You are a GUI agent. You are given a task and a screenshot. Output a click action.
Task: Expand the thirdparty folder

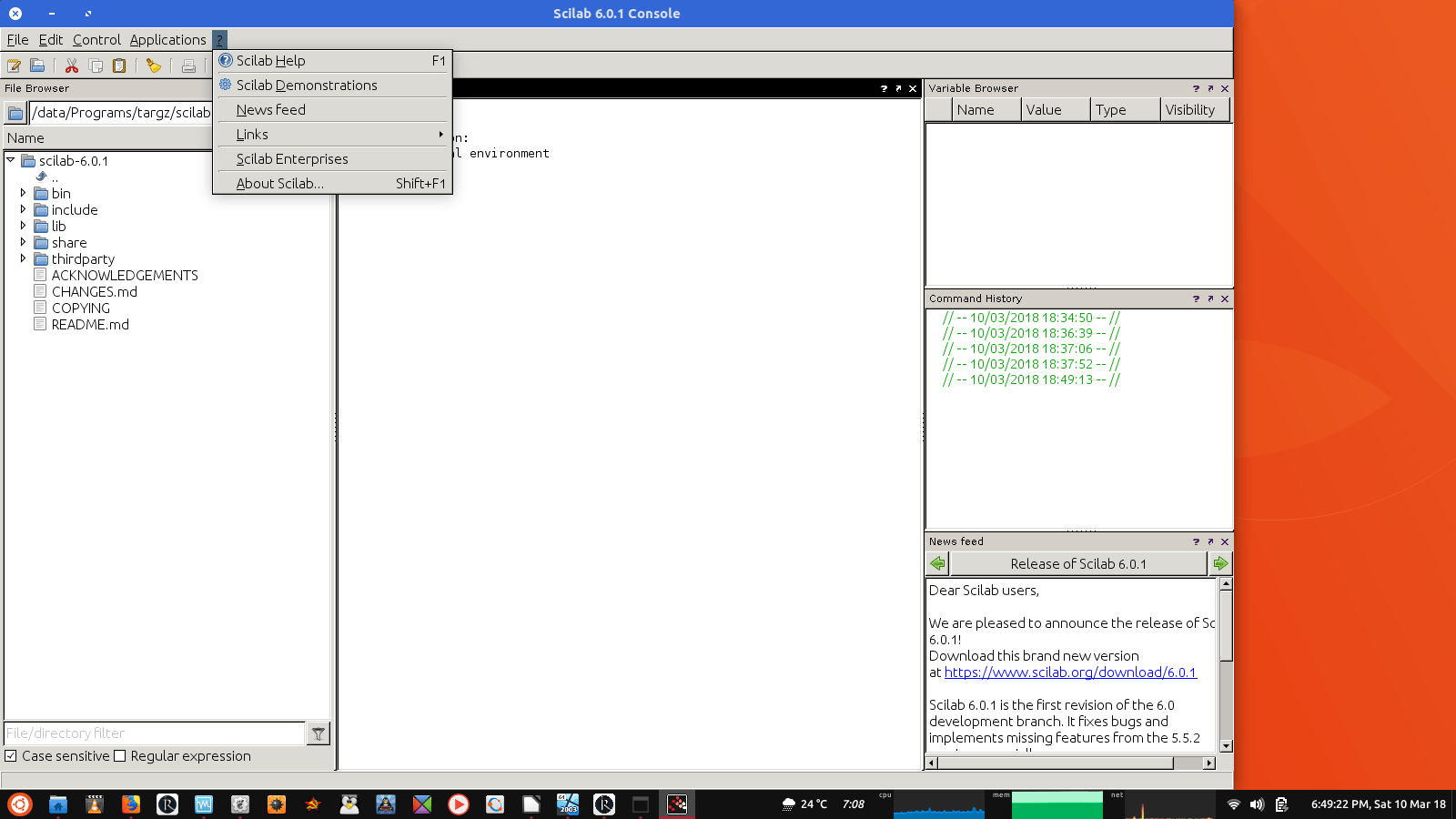coord(24,258)
